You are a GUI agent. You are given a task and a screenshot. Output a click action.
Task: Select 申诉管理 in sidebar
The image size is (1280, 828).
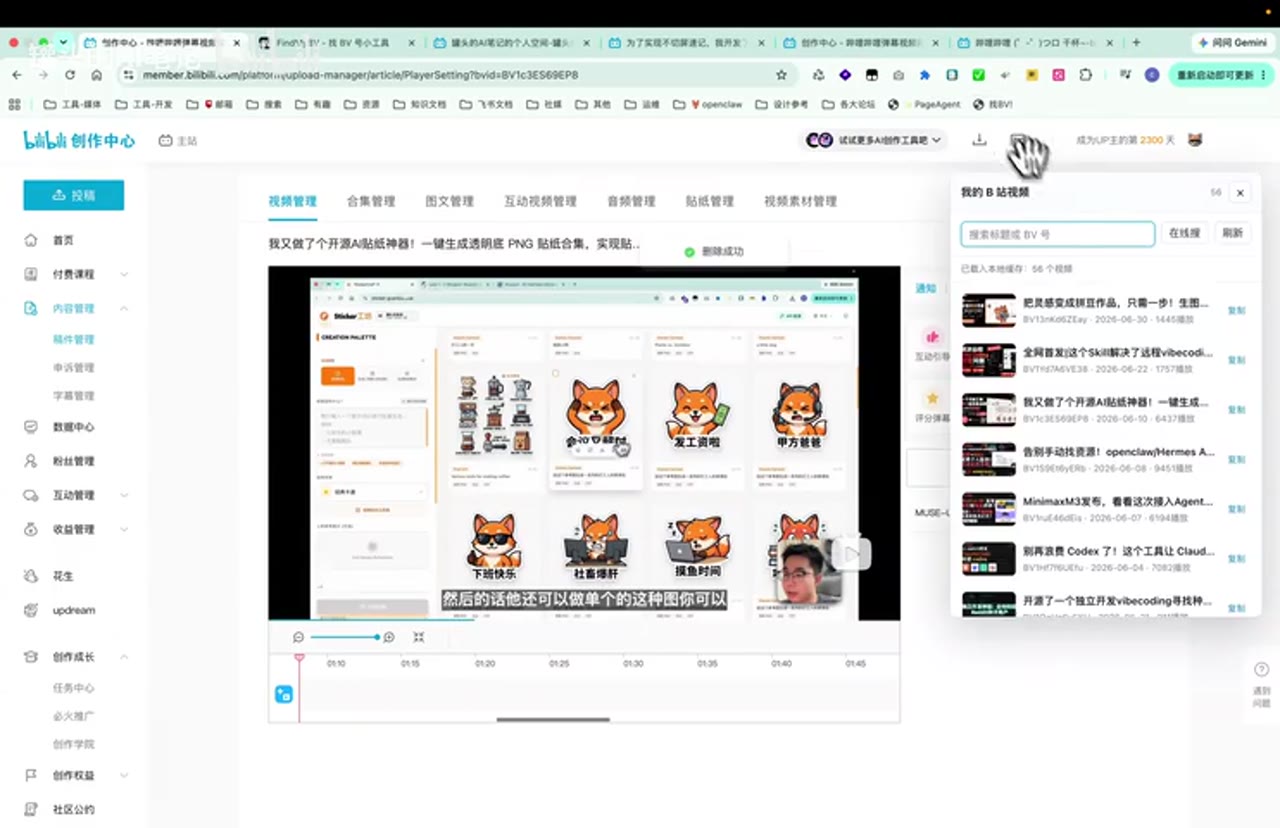pos(73,368)
